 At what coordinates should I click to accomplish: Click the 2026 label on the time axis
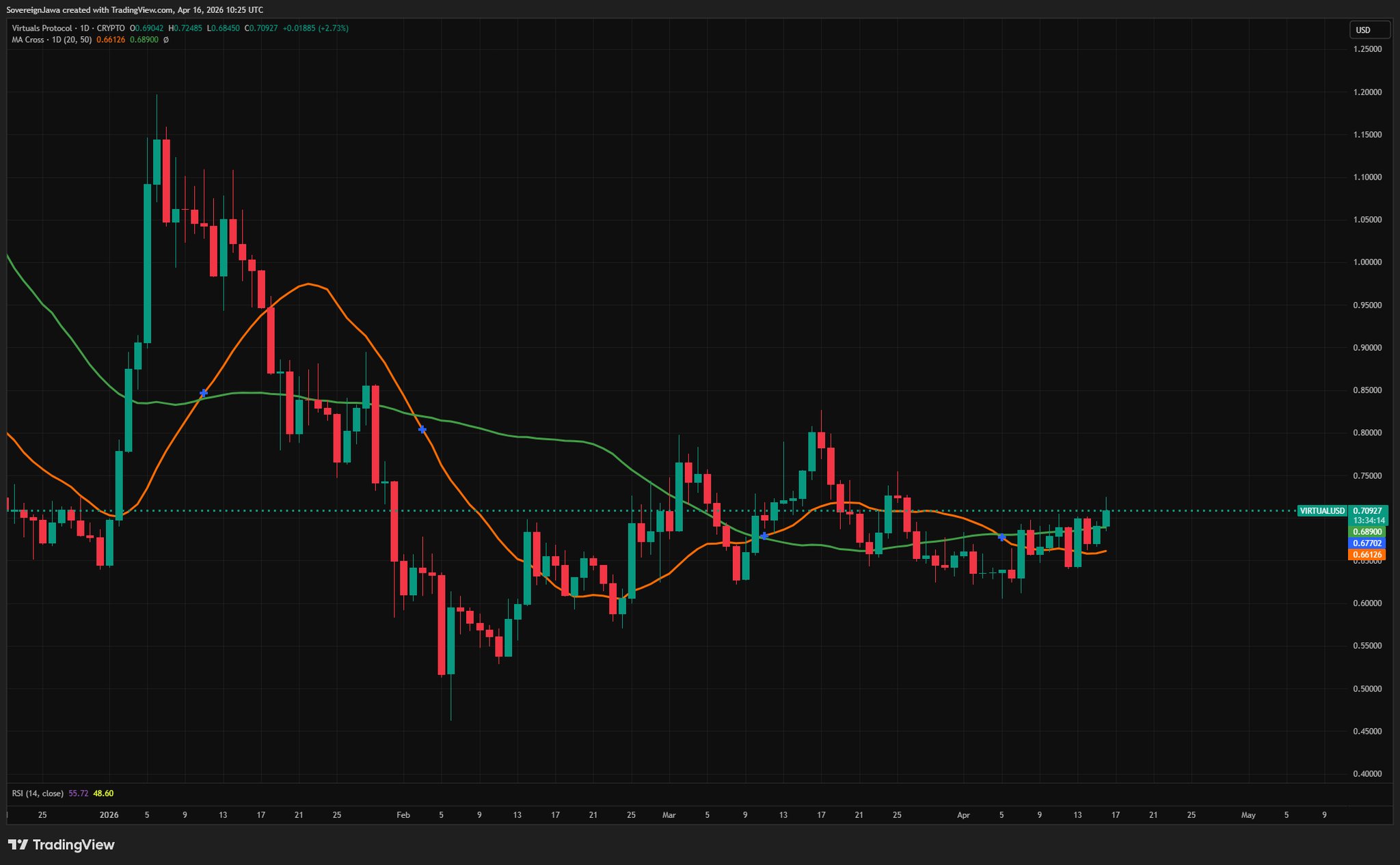click(x=109, y=815)
